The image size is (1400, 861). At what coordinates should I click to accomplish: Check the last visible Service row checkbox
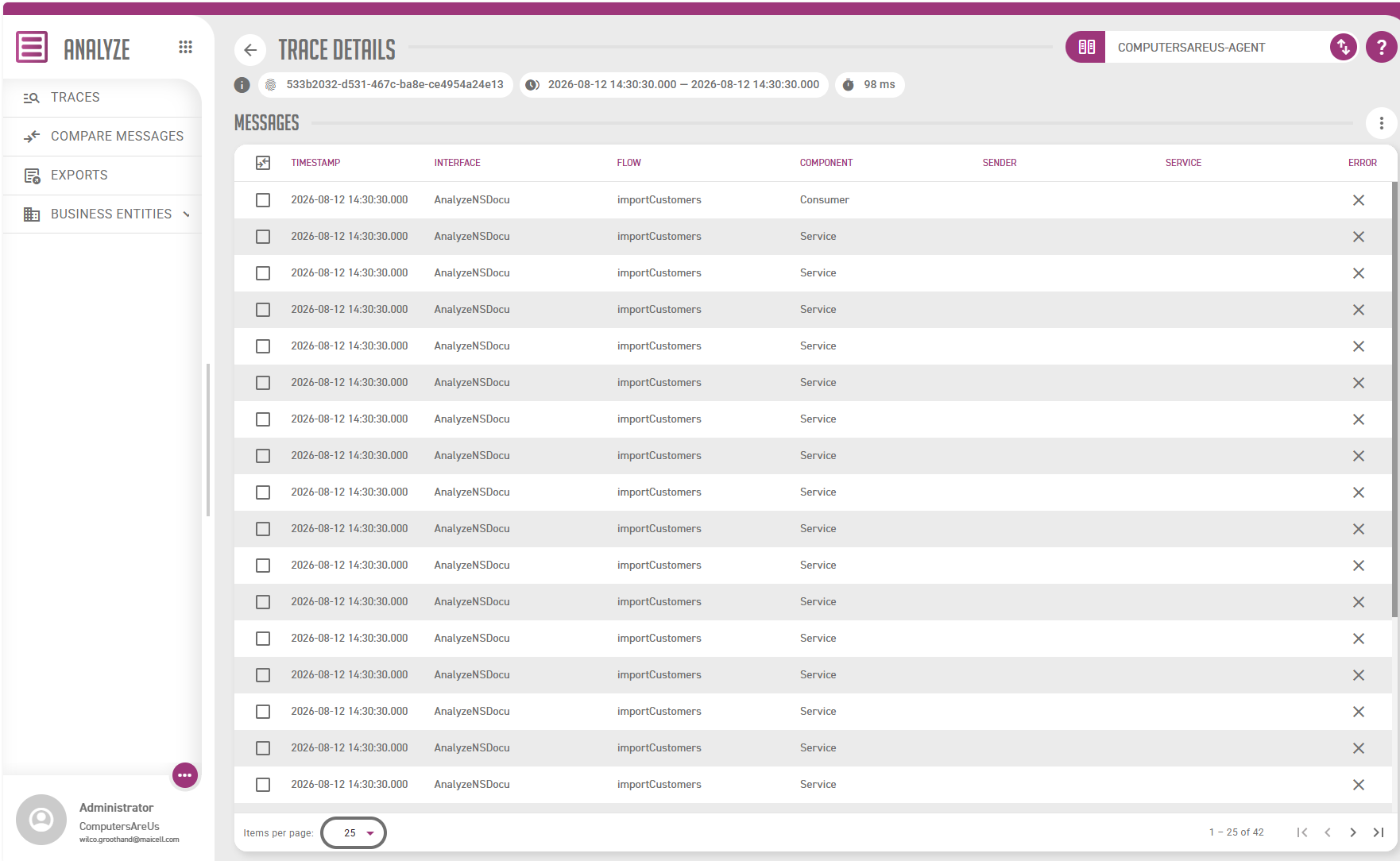pos(263,785)
